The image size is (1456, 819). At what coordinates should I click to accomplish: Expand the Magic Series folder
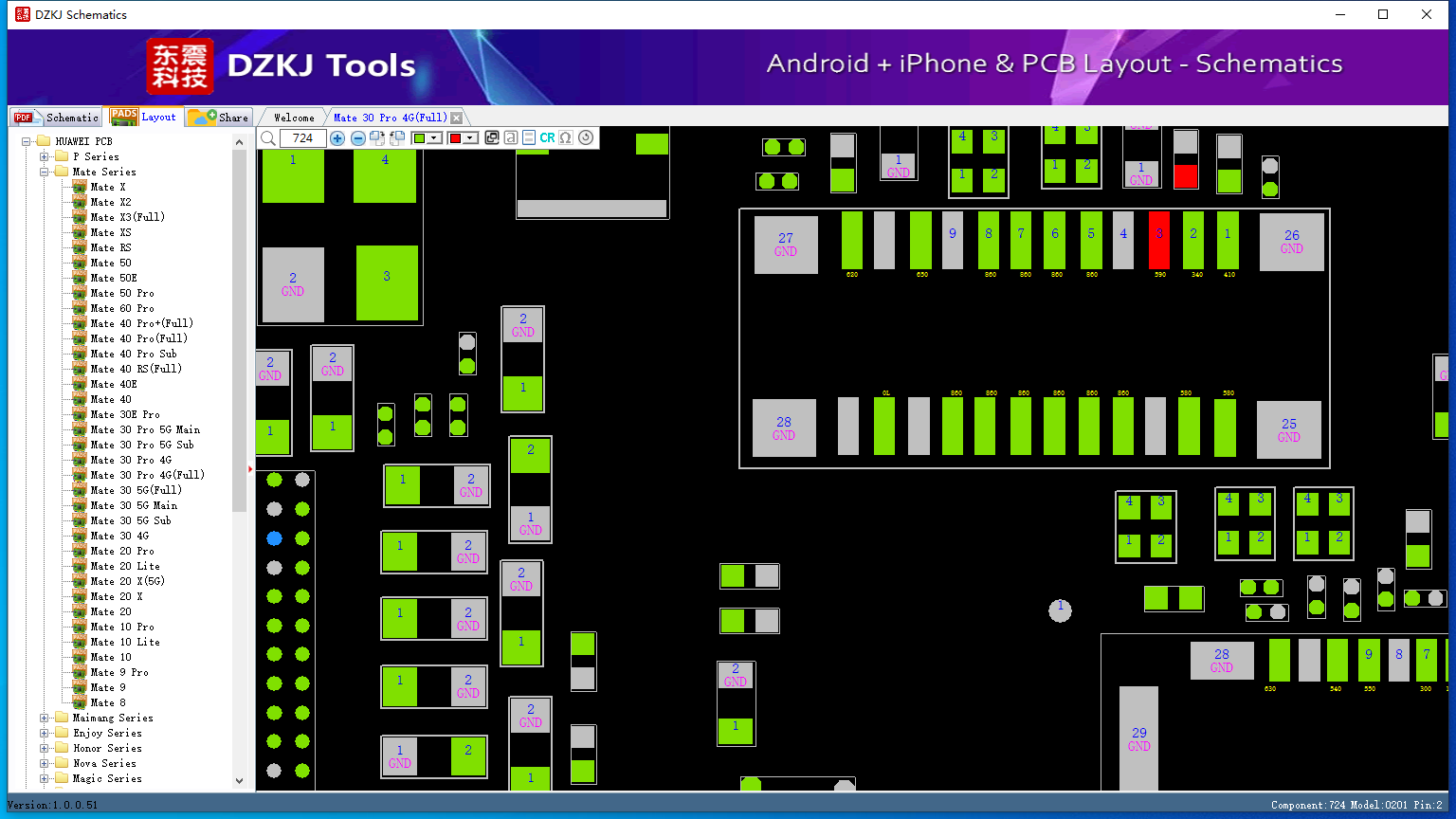(x=44, y=778)
